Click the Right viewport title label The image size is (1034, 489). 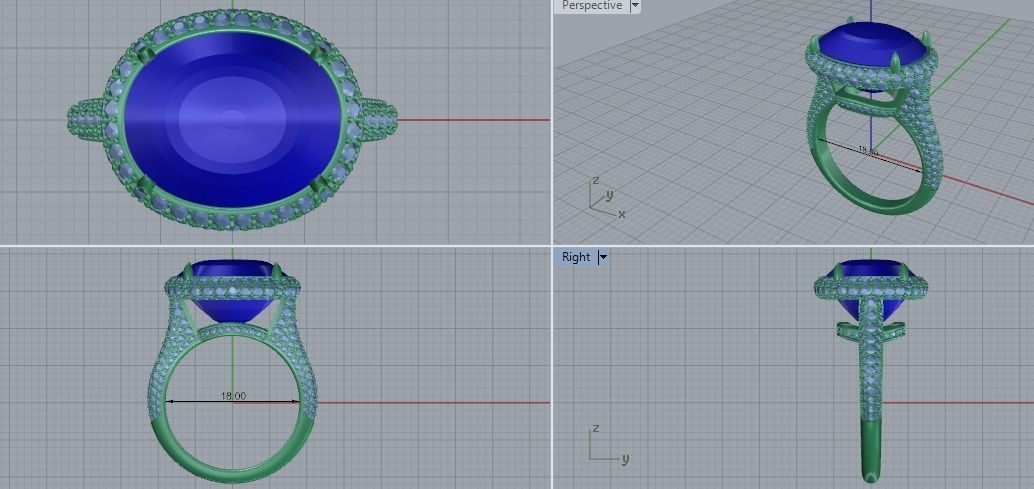click(576, 257)
